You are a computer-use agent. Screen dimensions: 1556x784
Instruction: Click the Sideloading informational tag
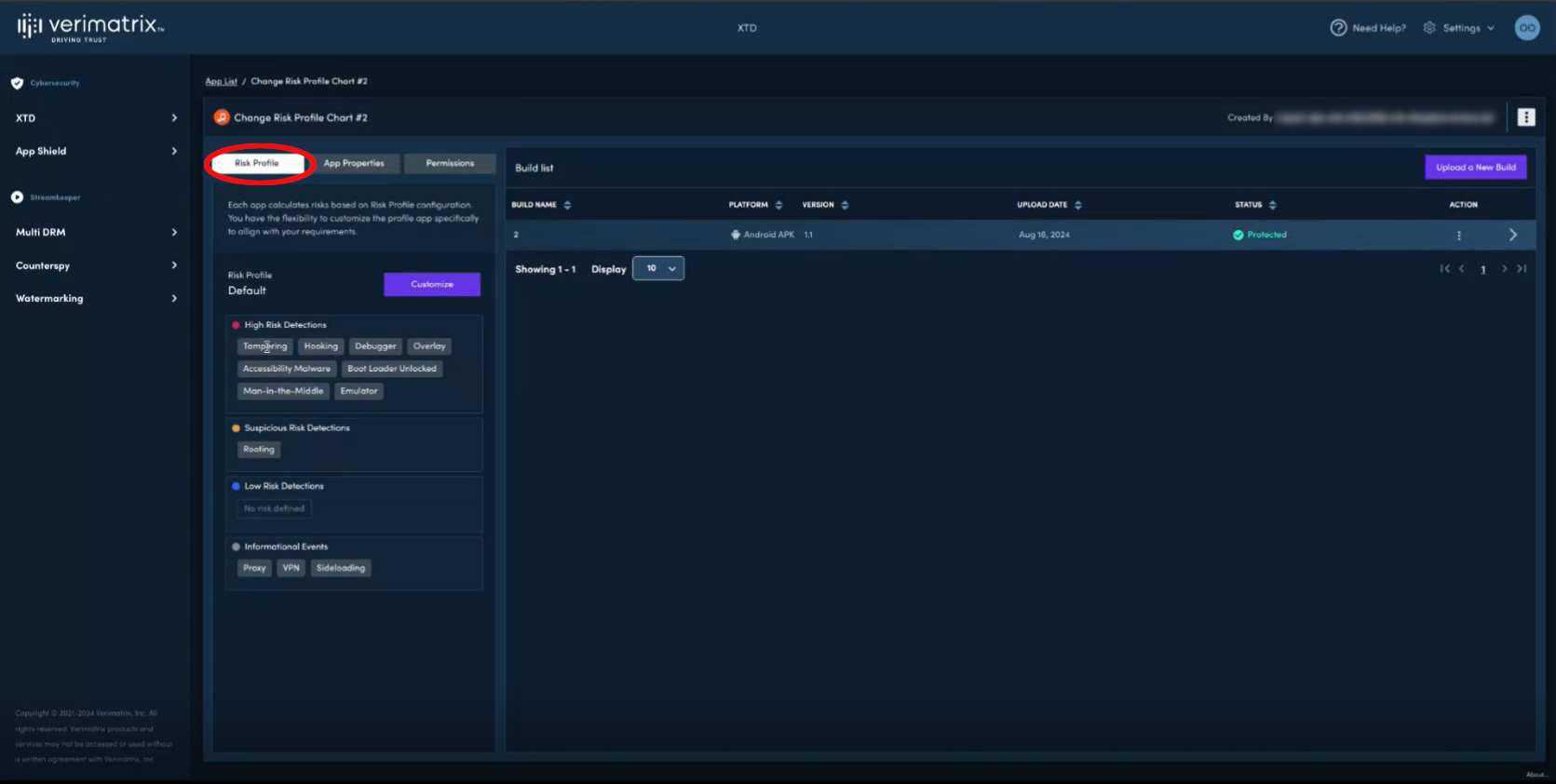(341, 568)
